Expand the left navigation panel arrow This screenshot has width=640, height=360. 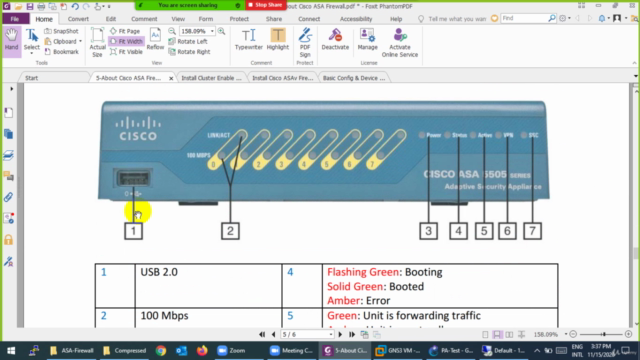click(x=11, y=89)
